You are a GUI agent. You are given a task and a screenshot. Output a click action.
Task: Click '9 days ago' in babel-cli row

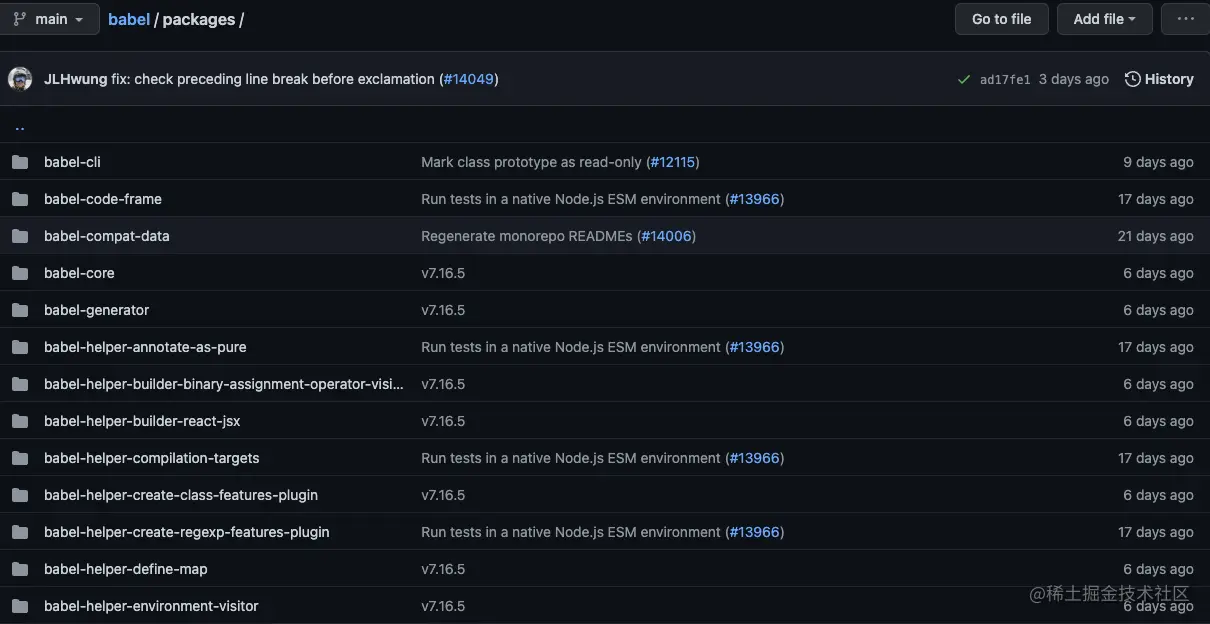[x=1158, y=162]
